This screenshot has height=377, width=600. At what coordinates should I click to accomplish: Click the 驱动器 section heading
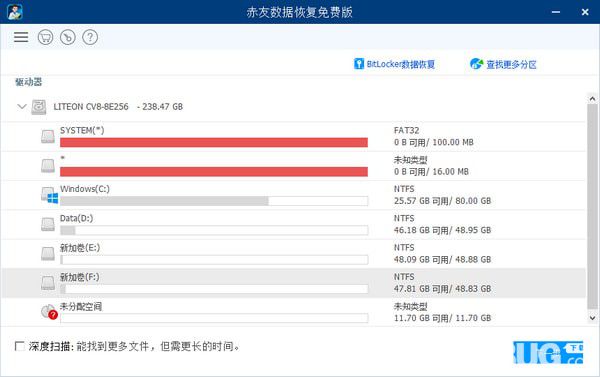click(x=28, y=82)
